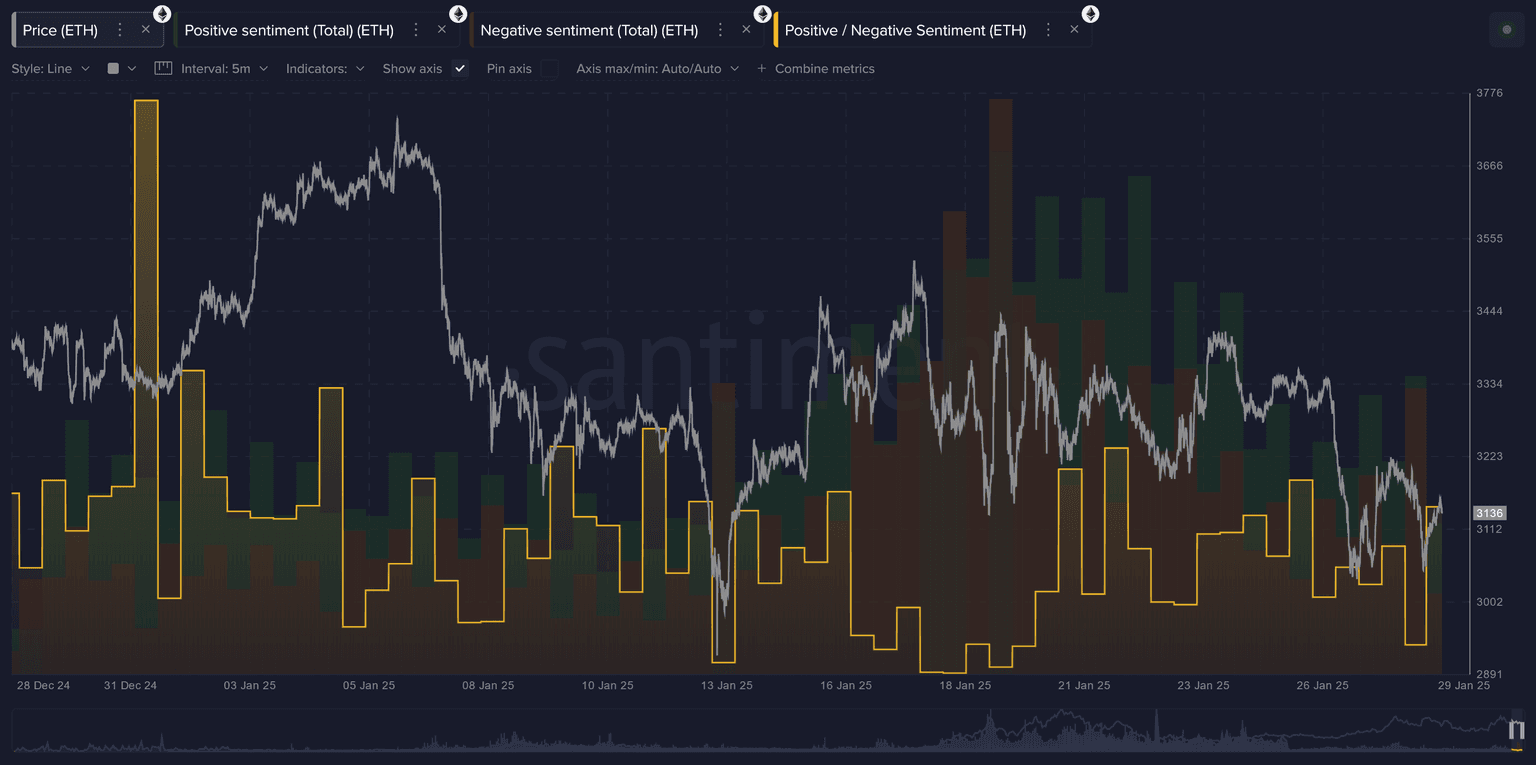Expand the Indicators dropdown
Image resolution: width=1536 pixels, height=765 pixels.
point(325,68)
